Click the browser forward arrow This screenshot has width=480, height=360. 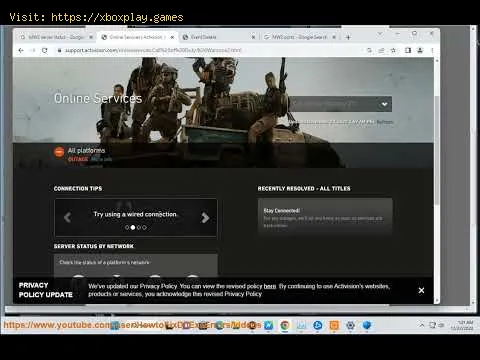click(x=33, y=50)
